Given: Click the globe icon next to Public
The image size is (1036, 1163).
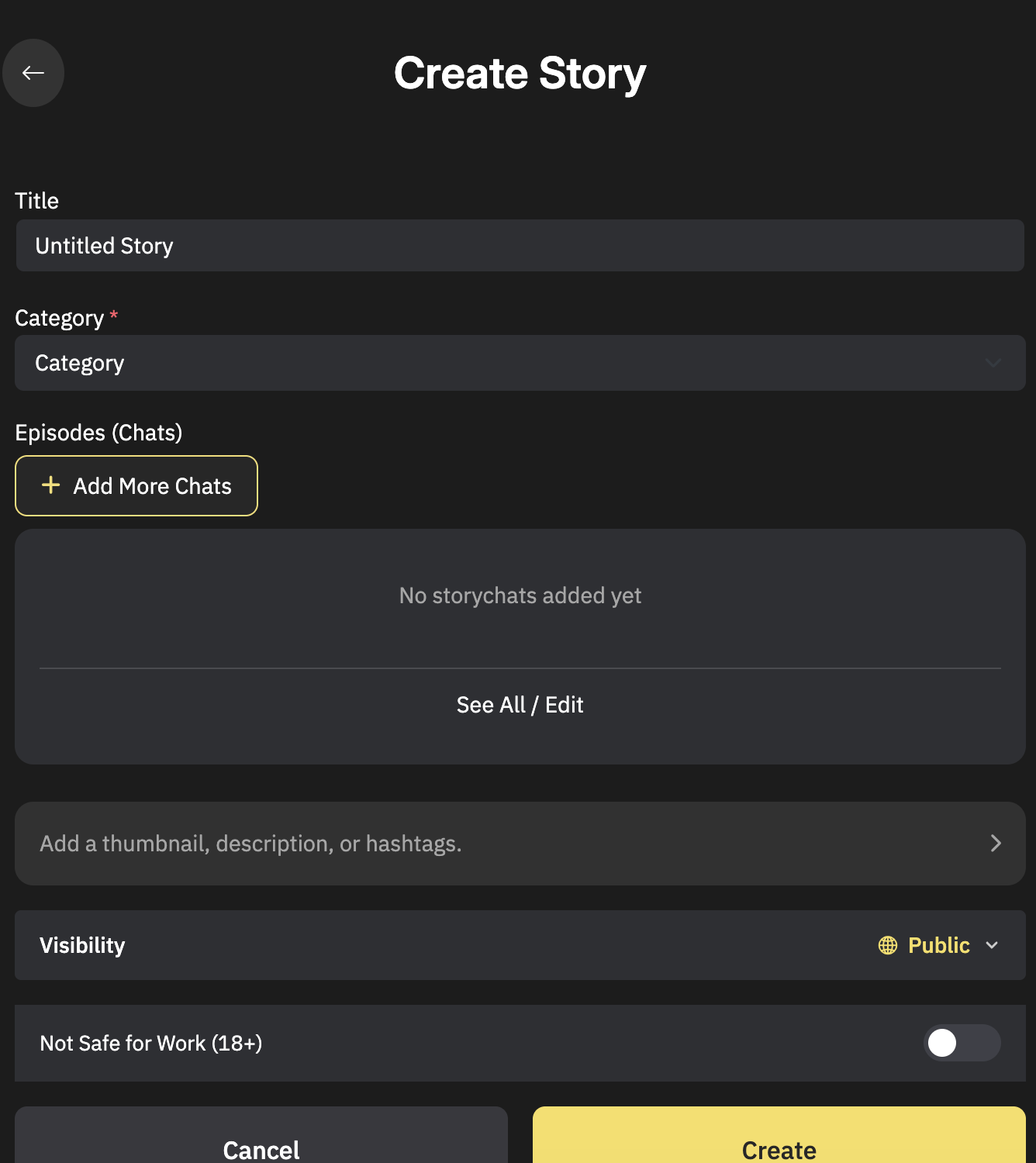Looking at the screenshot, I should point(888,945).
